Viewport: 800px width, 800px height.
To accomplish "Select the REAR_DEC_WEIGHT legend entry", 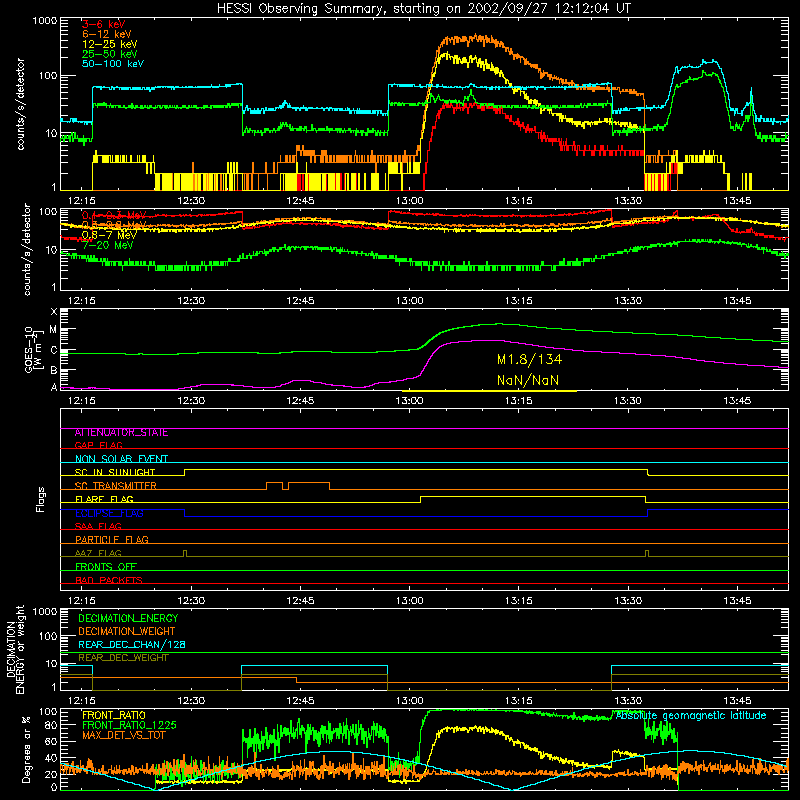I will click(x=123, y=658).
